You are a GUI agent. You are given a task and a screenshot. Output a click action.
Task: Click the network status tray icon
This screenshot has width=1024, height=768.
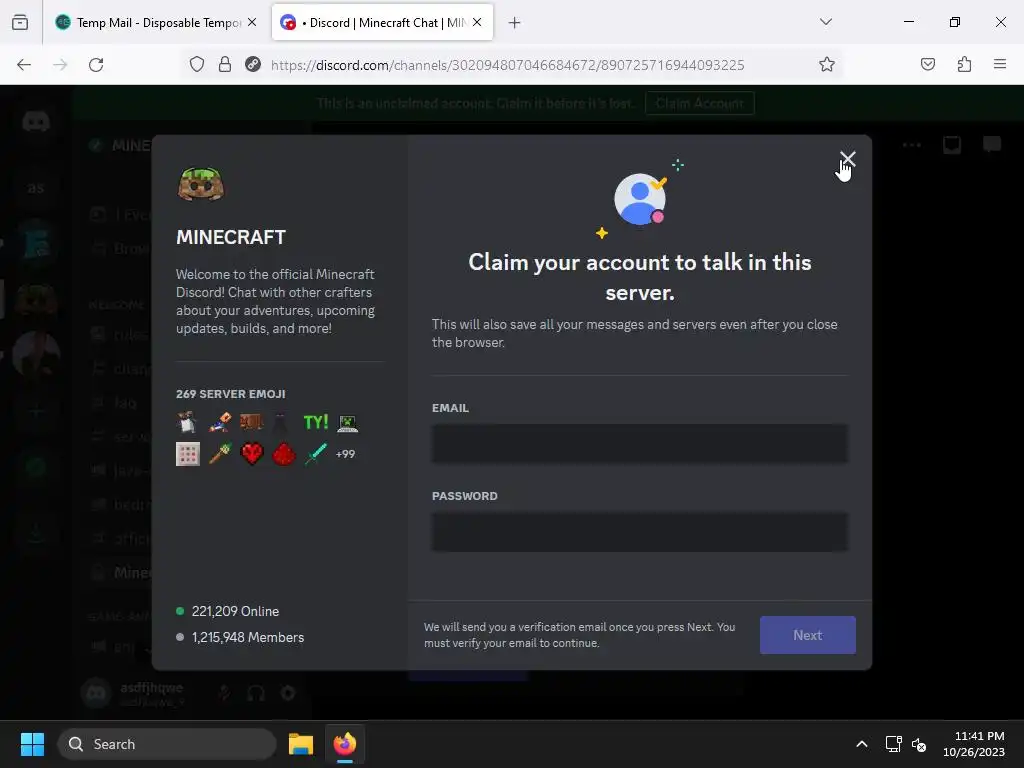[893, 744]
